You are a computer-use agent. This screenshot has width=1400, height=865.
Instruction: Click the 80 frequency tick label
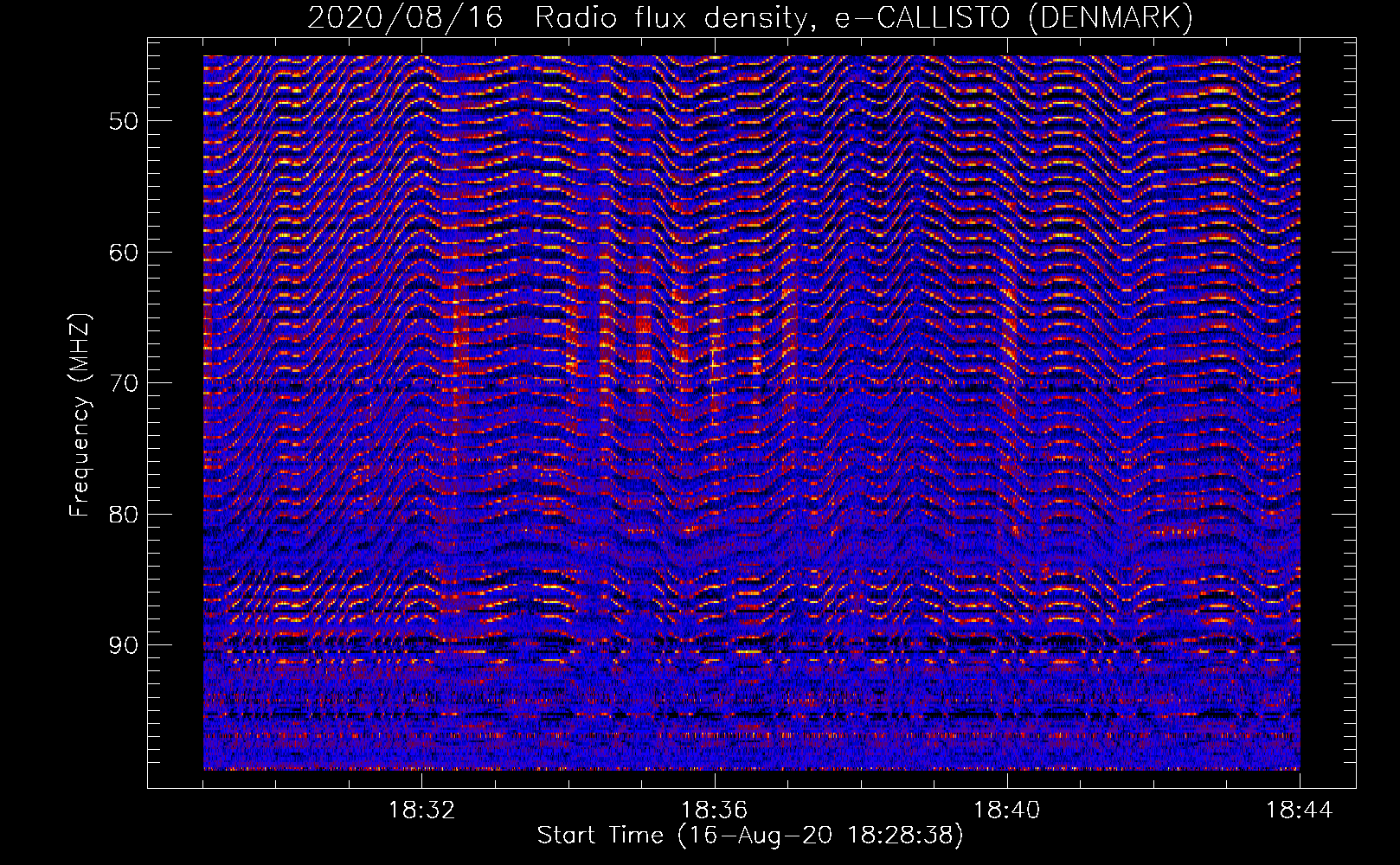tap(123, 515)
